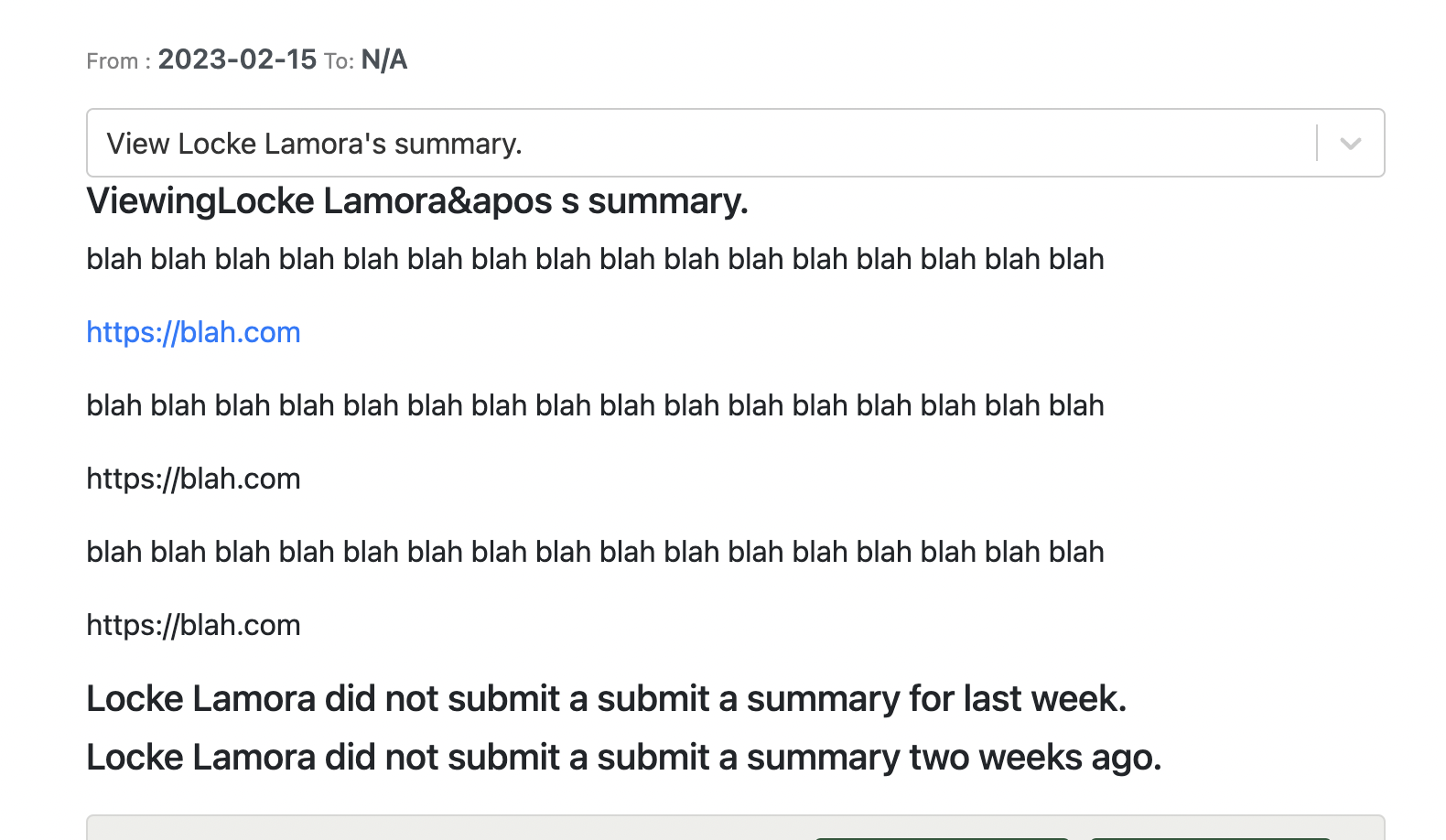This screenshot has height=840, width=1446.
Task: Click the second, unlinked https://blah.com text
Action: click(x=193, y=479)
